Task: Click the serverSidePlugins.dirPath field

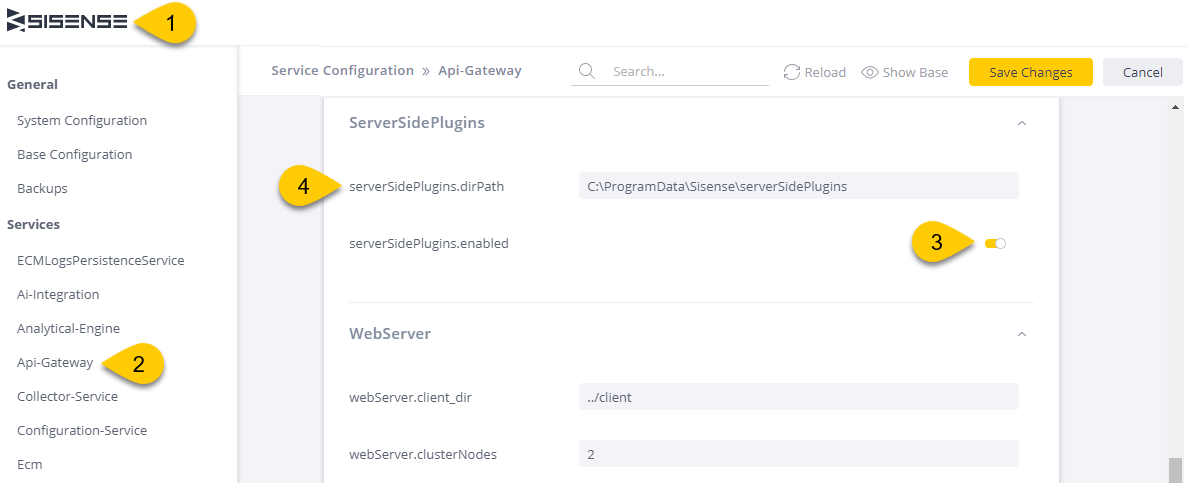Action: [x=799, y=186]
